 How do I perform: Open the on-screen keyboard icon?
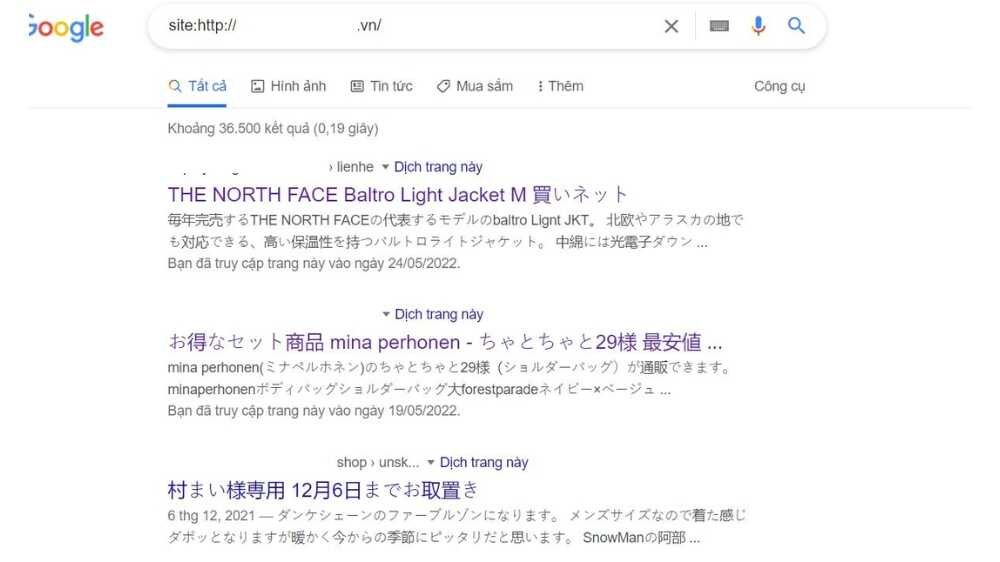coord(719,26)
